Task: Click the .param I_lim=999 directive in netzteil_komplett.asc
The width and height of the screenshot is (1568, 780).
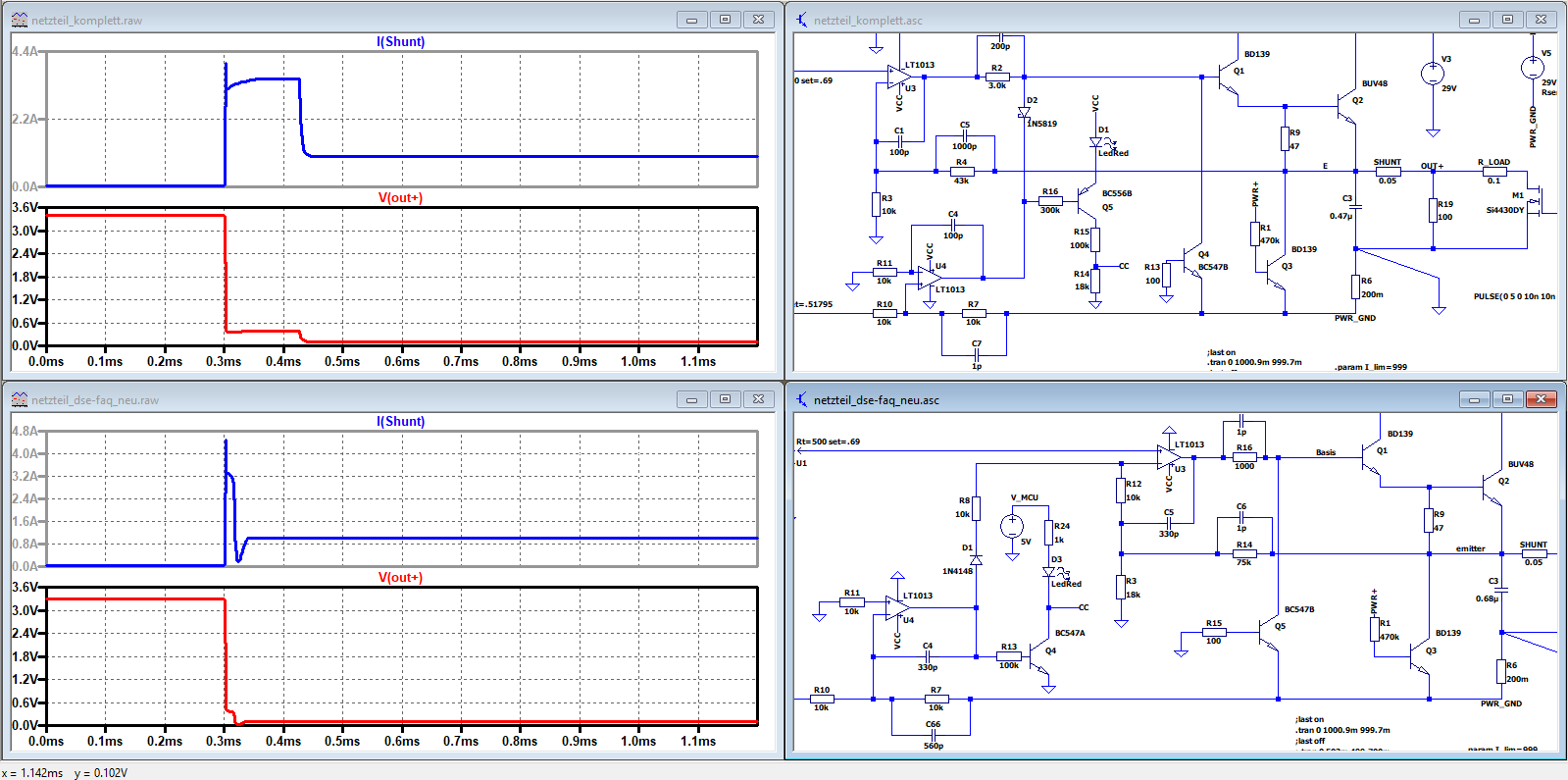Action: pyautogui.click(x=1370, y=367)
